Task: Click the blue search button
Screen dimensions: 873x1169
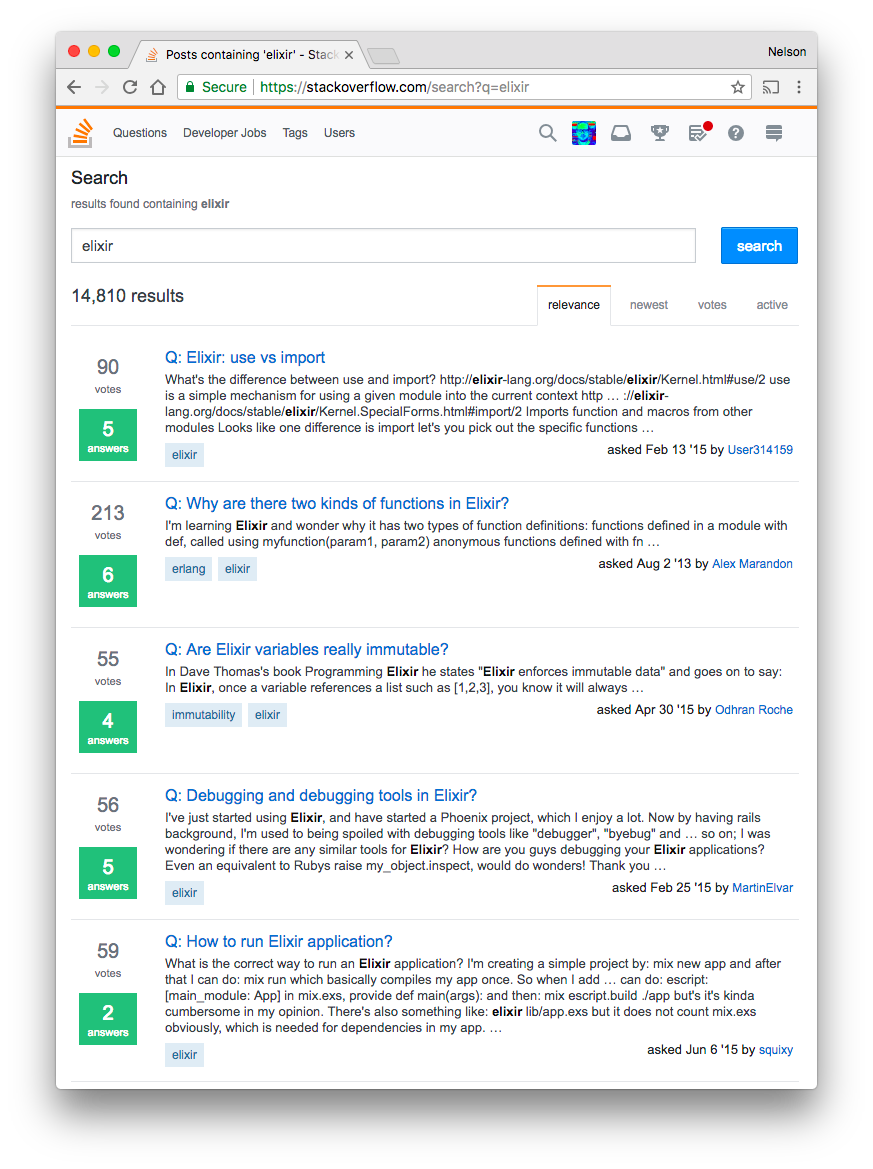Action: point(759,245)
